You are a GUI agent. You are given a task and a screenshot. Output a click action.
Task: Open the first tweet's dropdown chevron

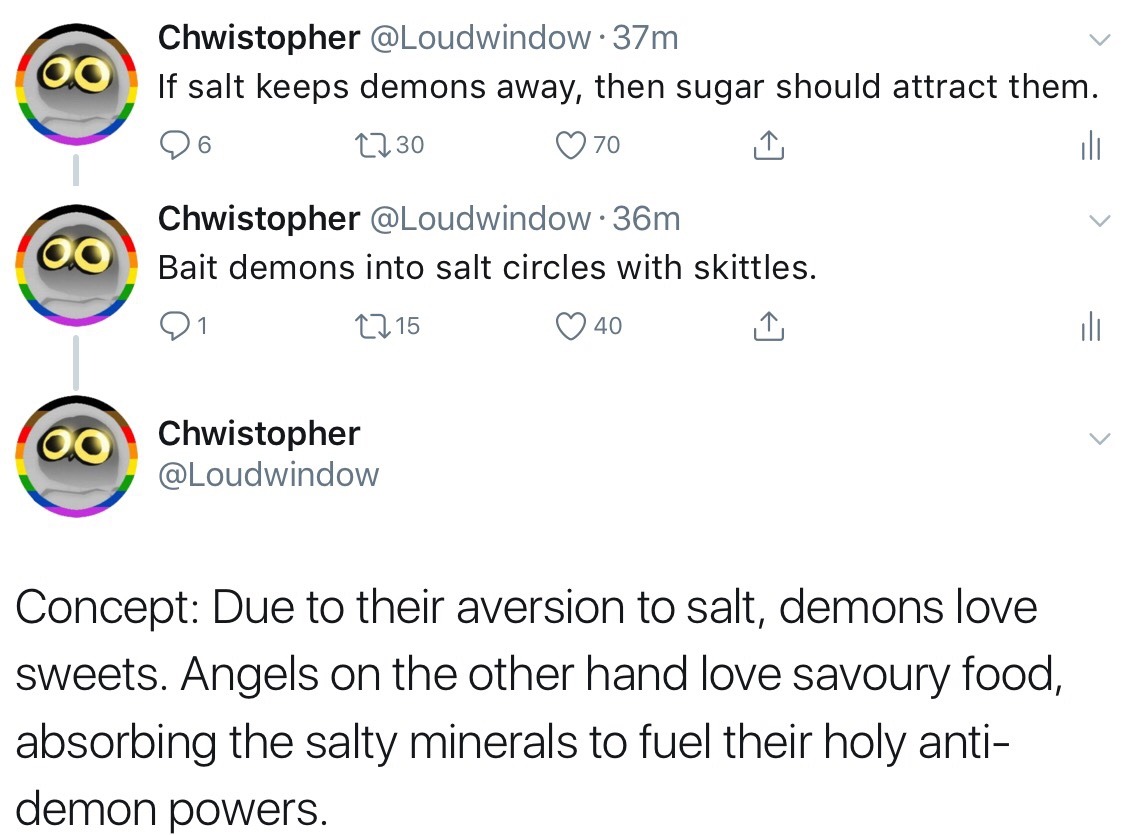click(x=1098, y=40)
